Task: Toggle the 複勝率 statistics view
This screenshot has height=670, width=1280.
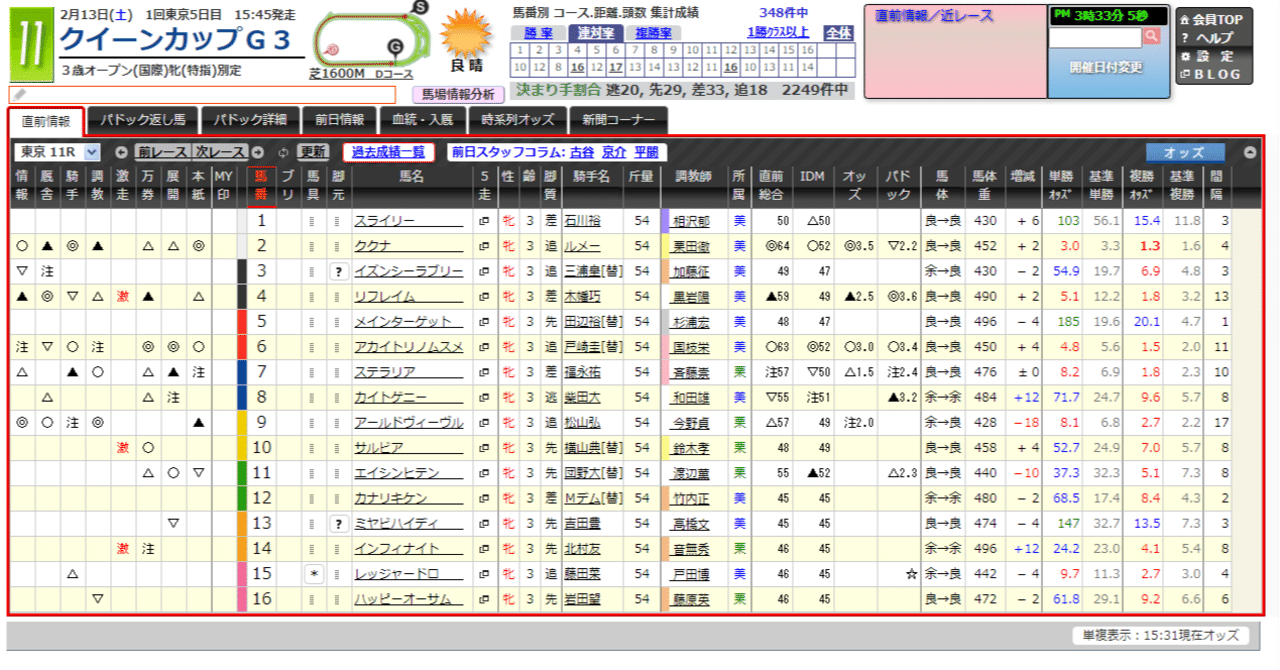Action: pos(654,33)
